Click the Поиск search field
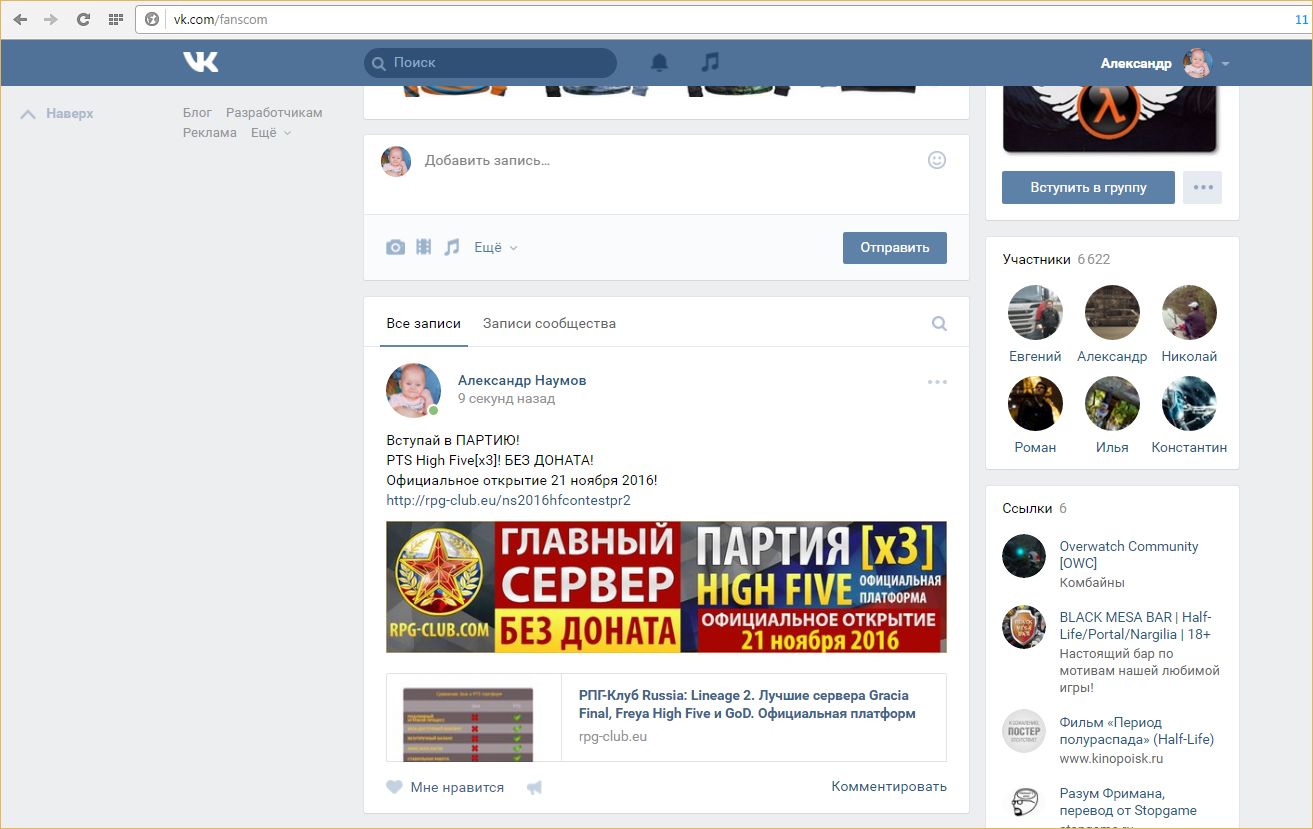This screenshot has height=829, width=1313. (490, 62)
